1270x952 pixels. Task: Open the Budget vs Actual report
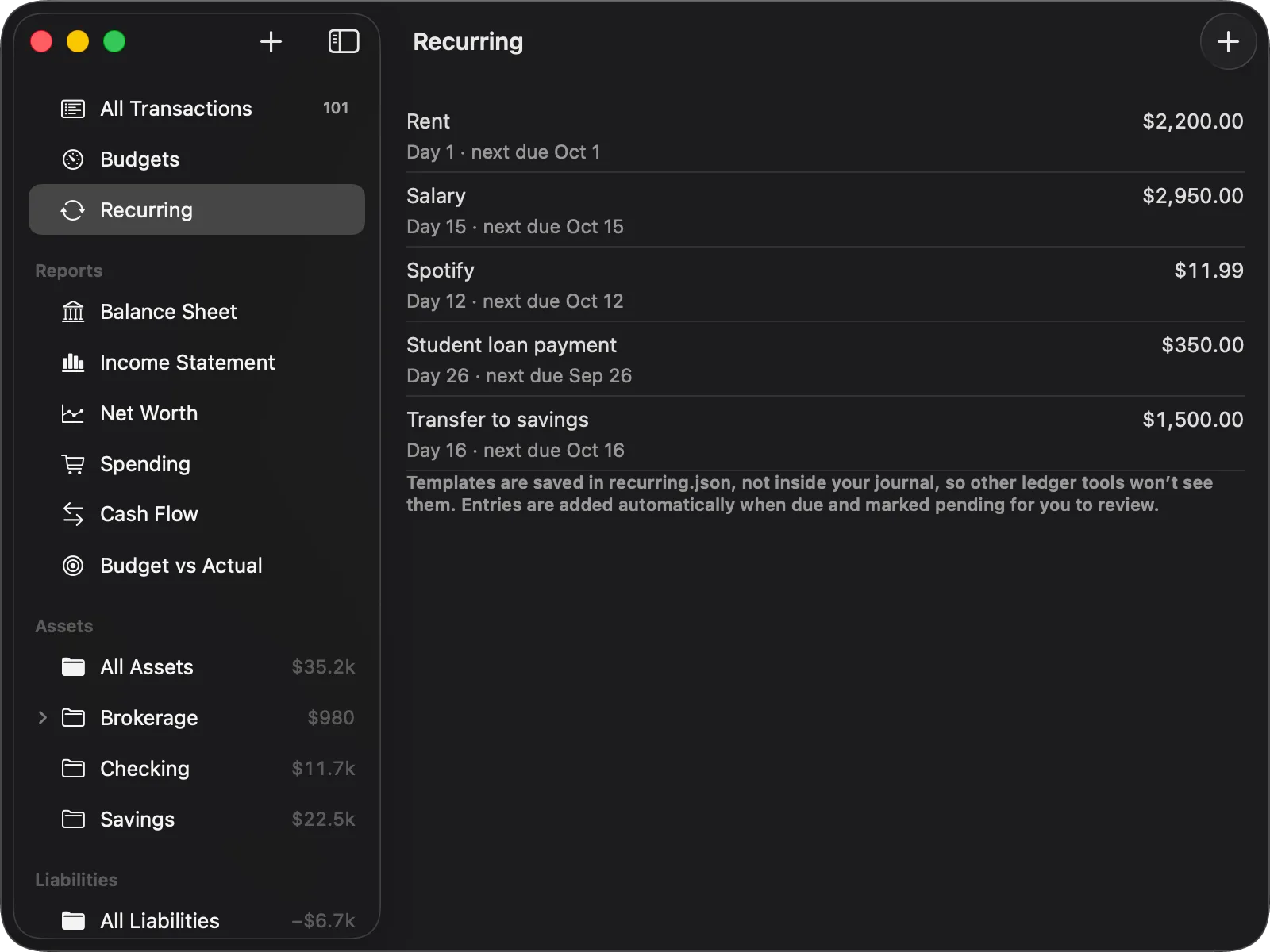(197, 566)
